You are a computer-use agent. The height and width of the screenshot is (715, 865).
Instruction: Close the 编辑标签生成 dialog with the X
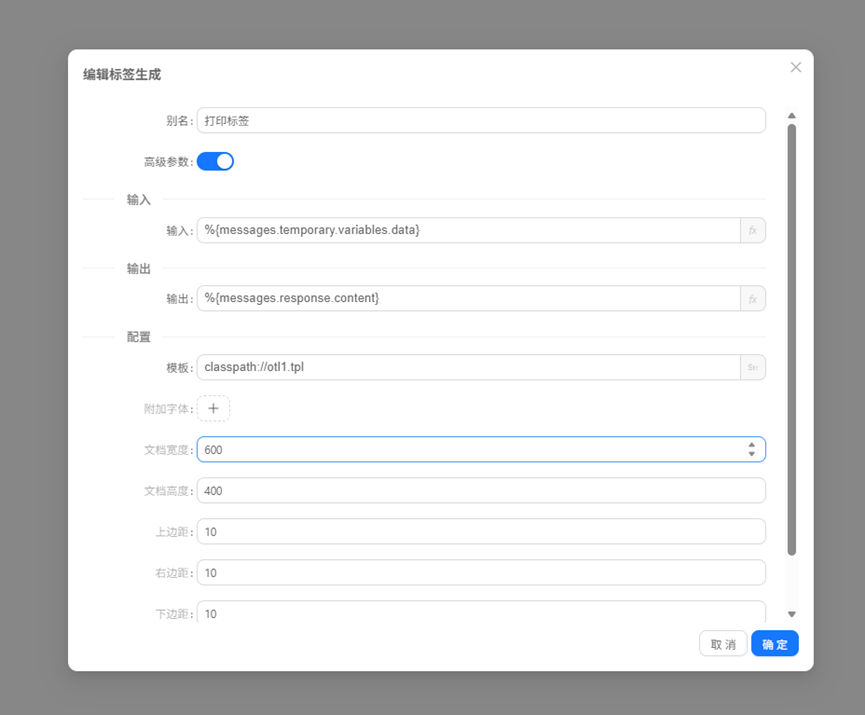point(796,67)
